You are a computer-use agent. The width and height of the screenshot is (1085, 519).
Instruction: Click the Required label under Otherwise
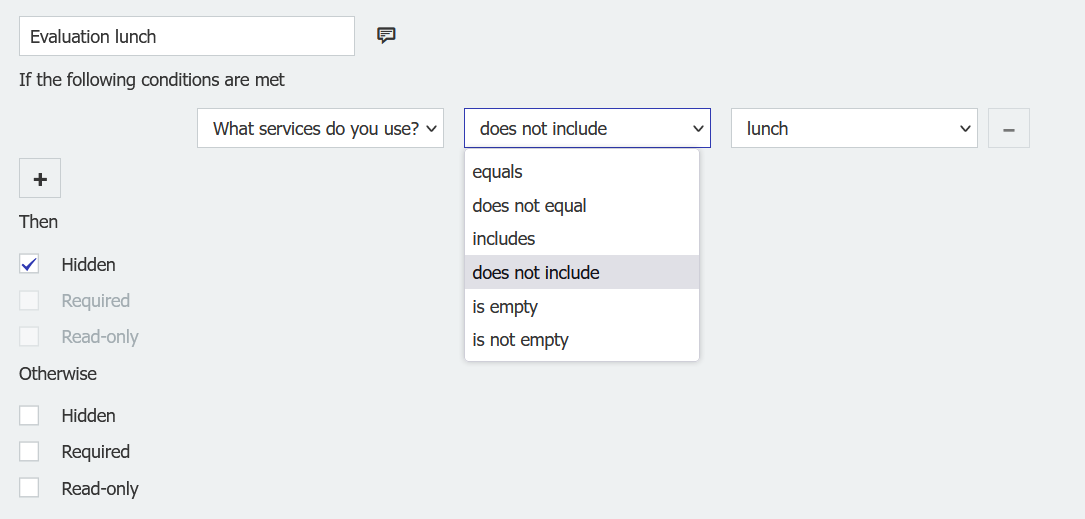point(95,452)
